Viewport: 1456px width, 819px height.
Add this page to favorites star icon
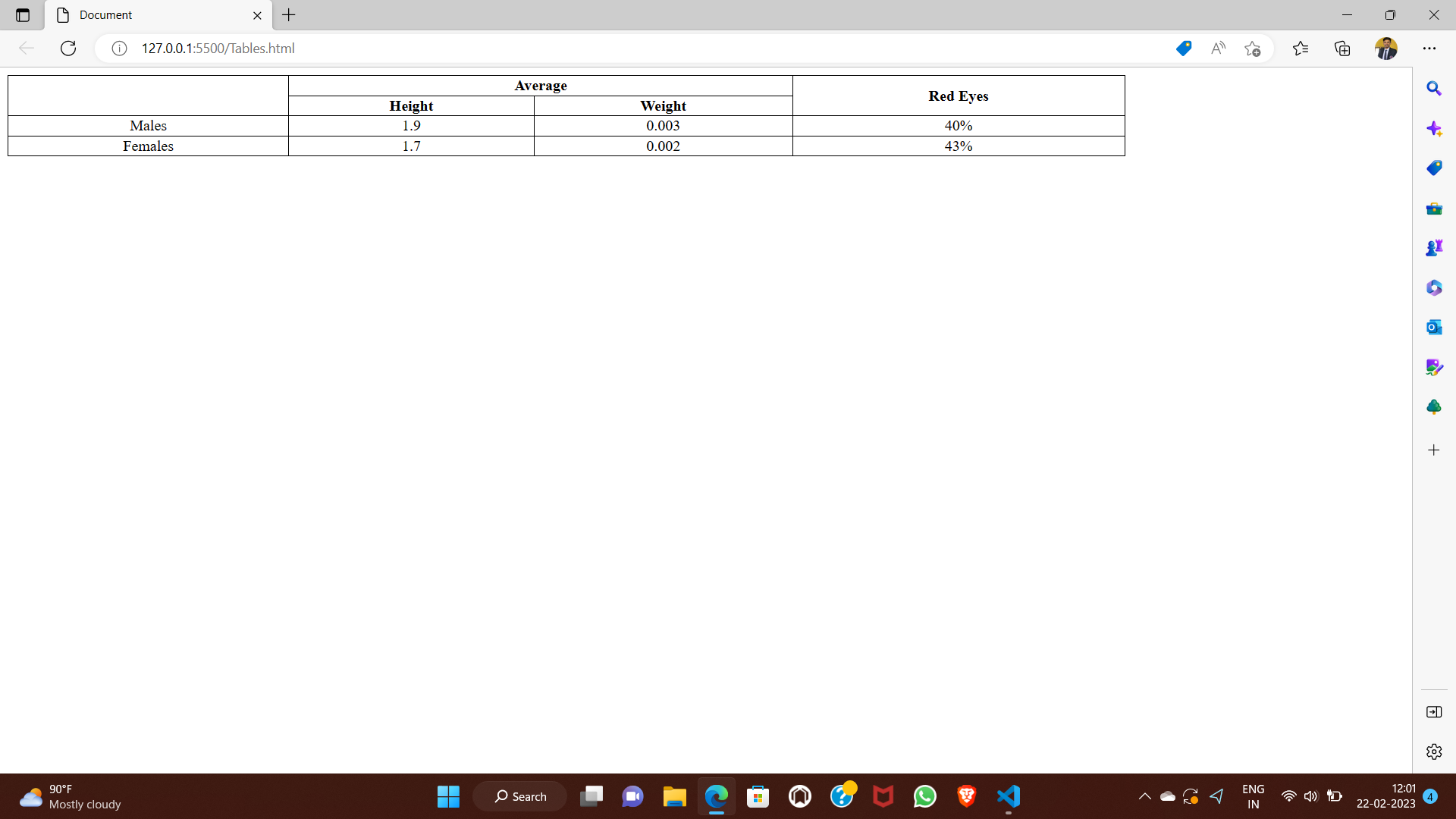[1252, 49]
